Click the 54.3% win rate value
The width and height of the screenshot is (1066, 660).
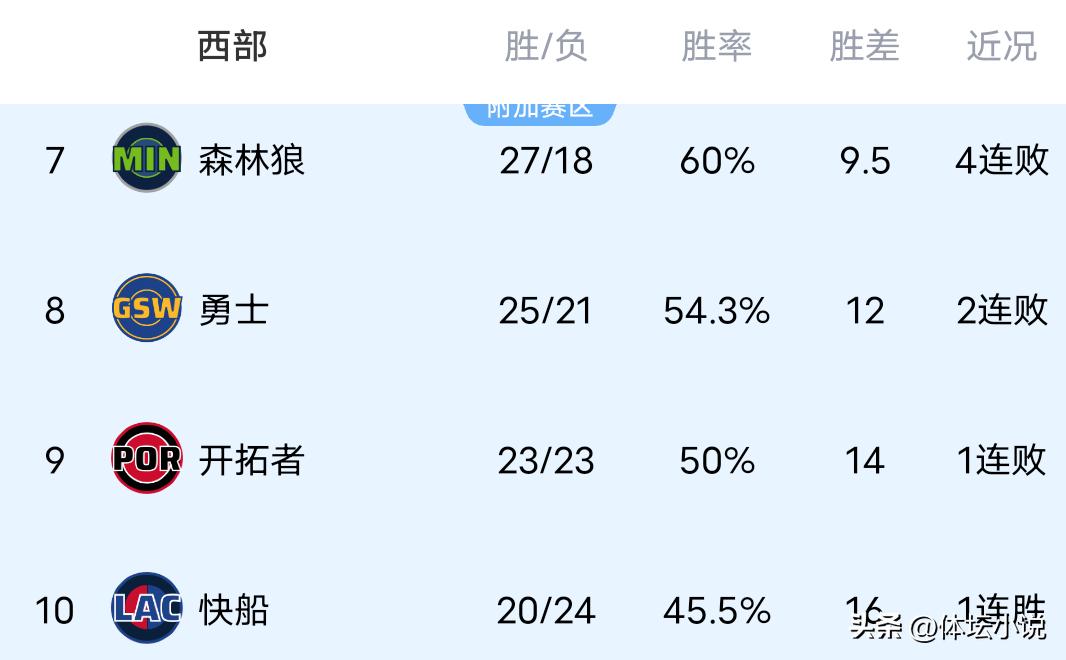point(716,310)
